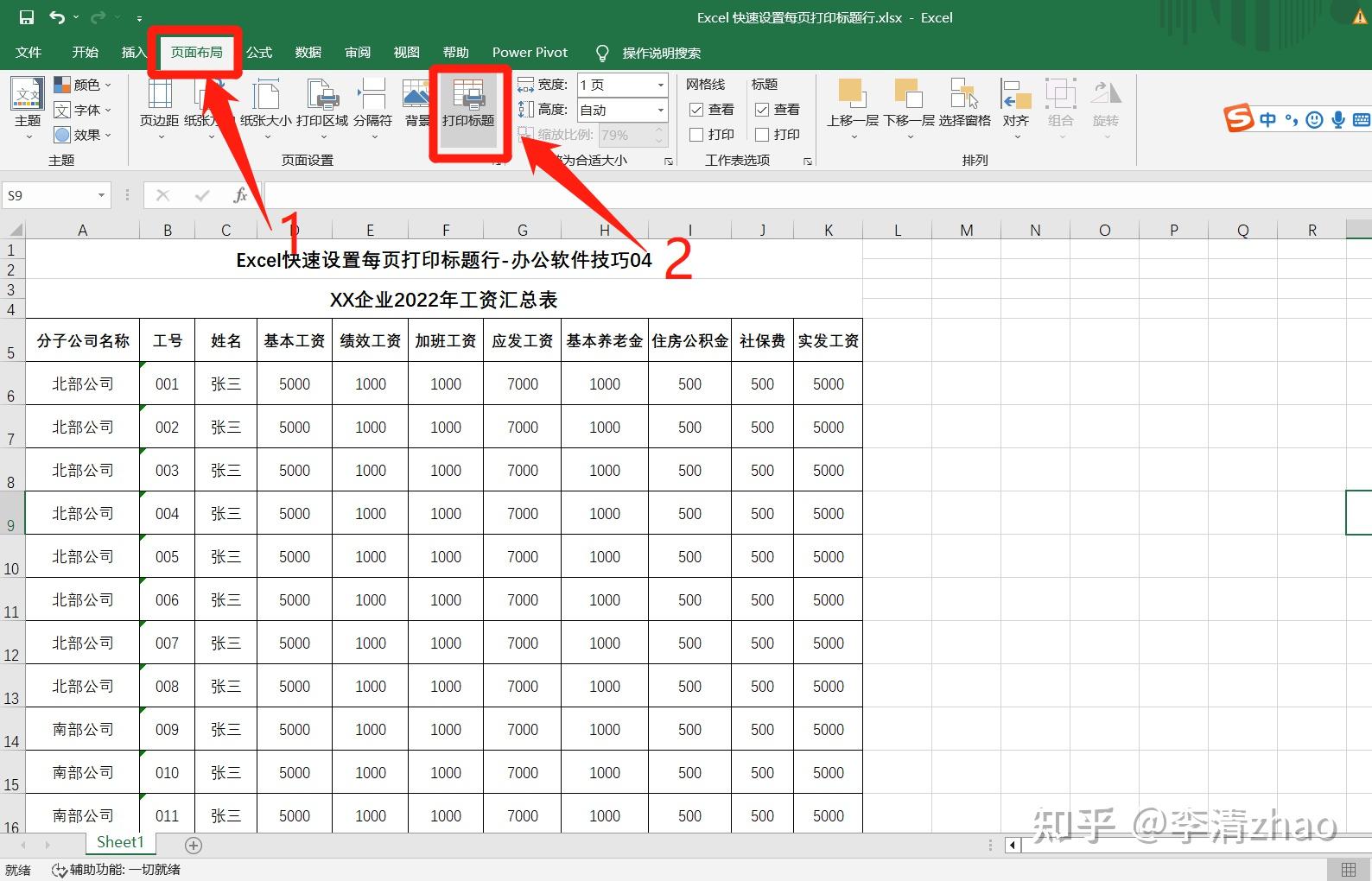
Task: Open the Width (宽度) dropdown
Action: coord(661,85)
